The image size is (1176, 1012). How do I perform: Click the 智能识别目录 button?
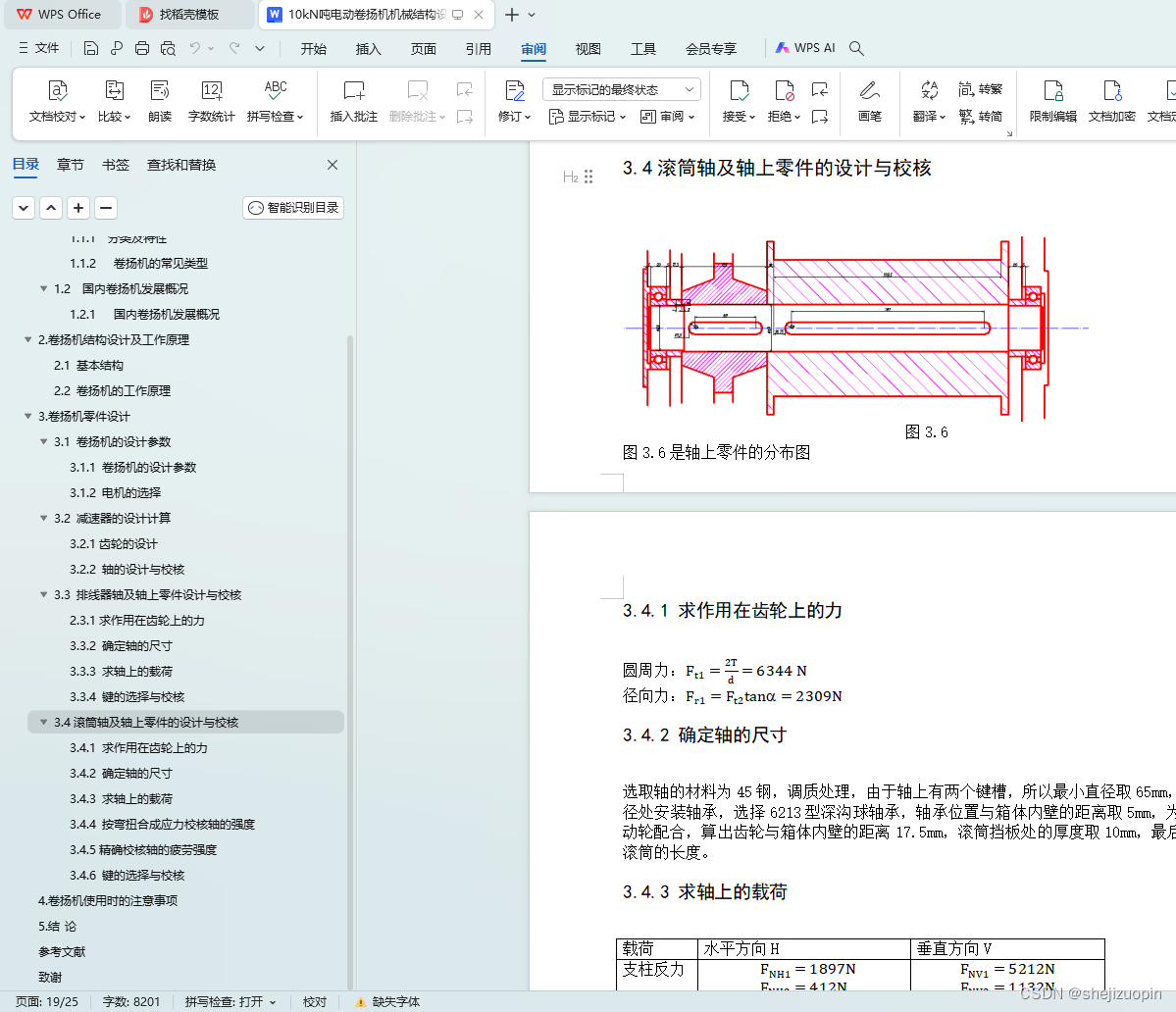click(293, 208)
